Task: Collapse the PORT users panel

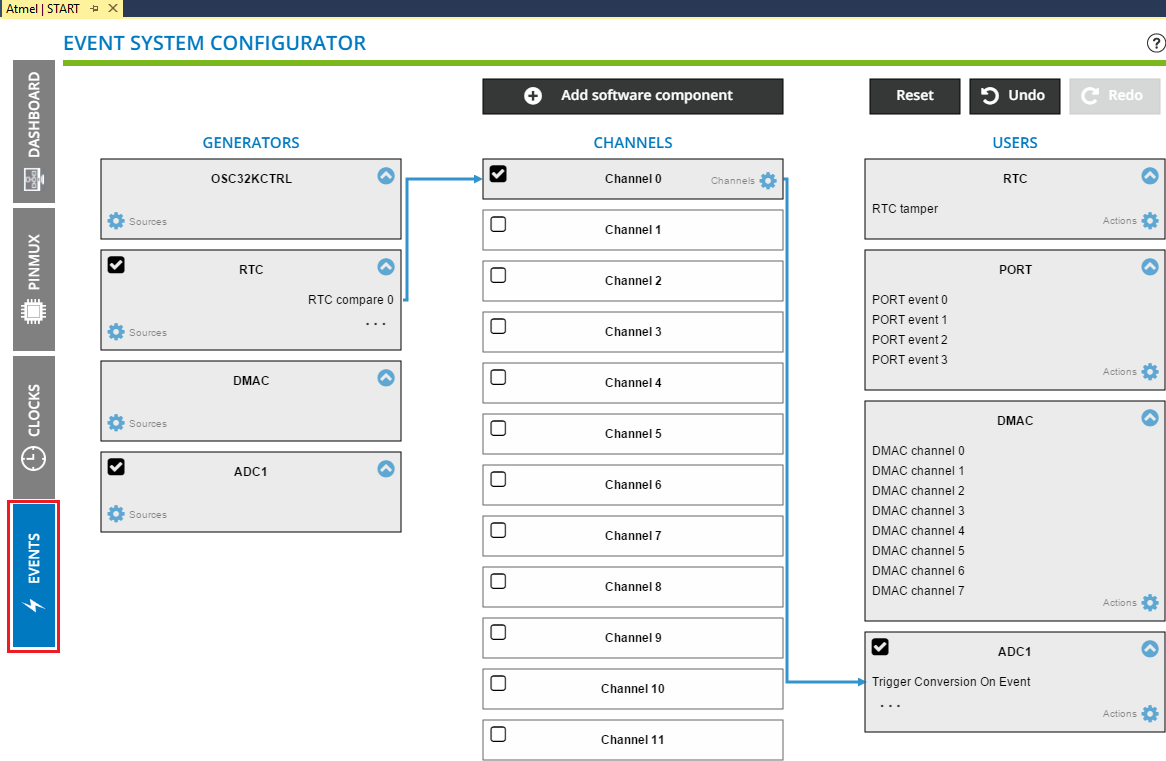Action: click(x=1149, y=267)
